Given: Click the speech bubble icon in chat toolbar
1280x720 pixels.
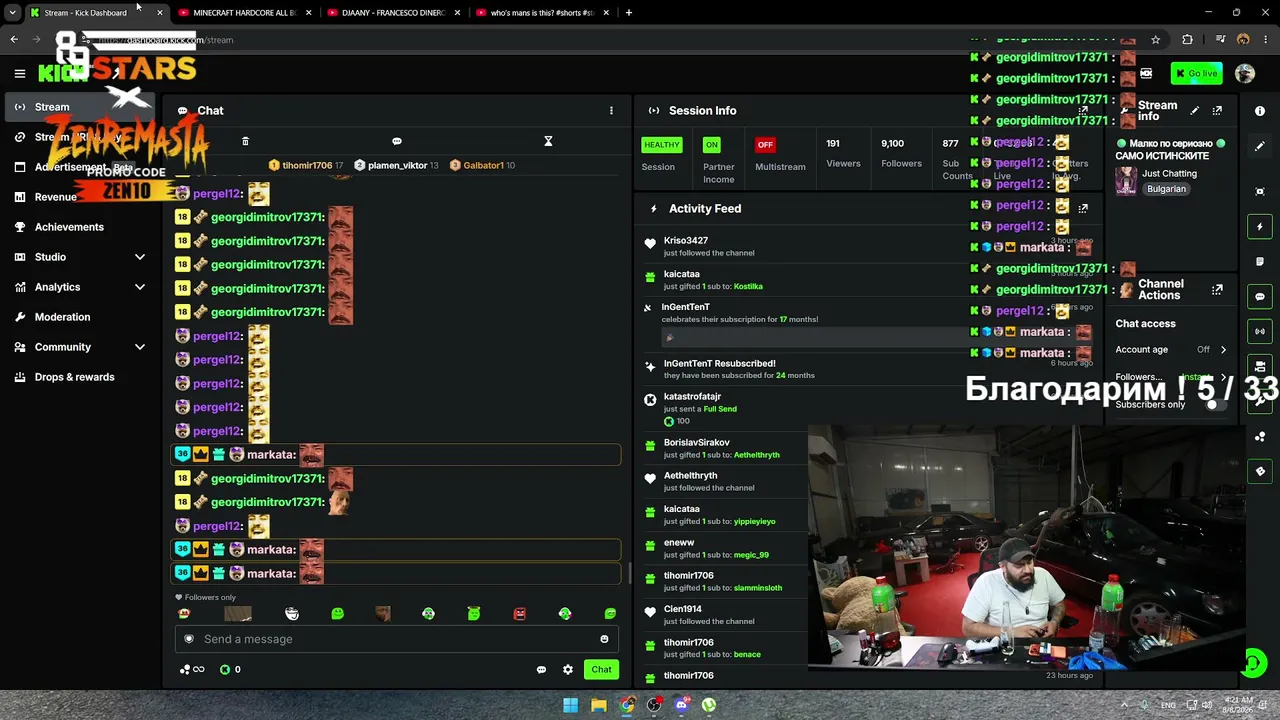Looking at the screenshot, I should point(397,141).
